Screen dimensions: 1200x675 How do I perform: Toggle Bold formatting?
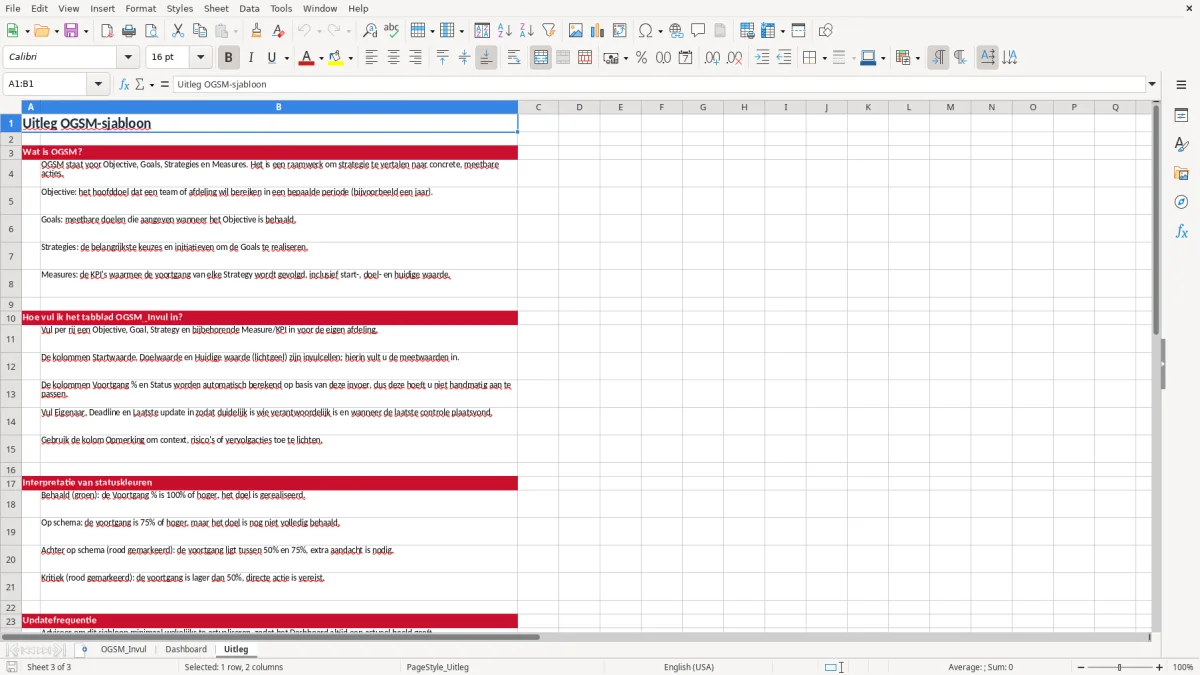pyautogui.click(x=229, y=58)
